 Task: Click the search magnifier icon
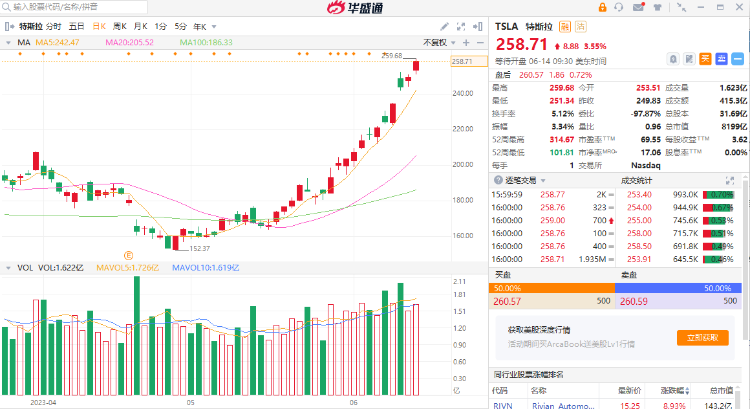7,7
